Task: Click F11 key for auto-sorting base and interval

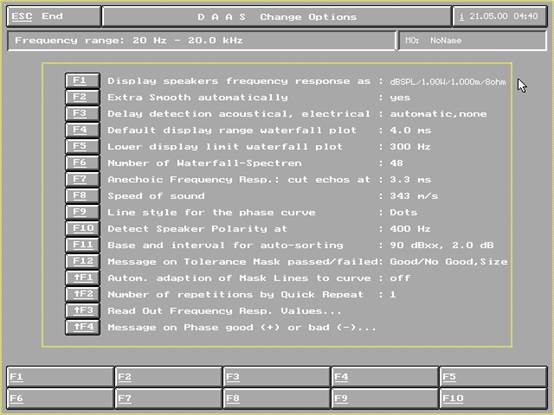Action: (82, 245)
